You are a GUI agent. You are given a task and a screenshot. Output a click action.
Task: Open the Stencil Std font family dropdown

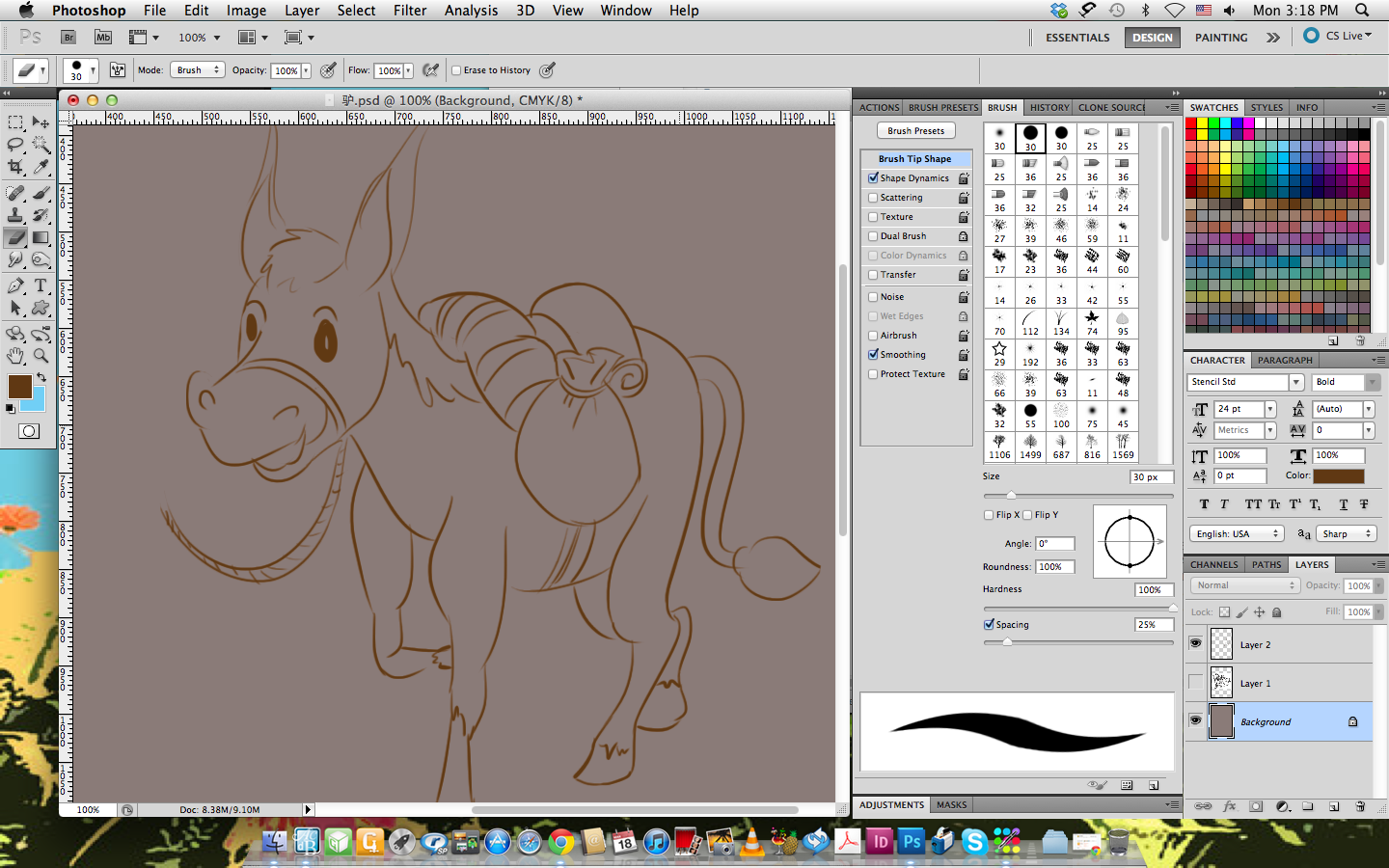tap(1296, 382)
